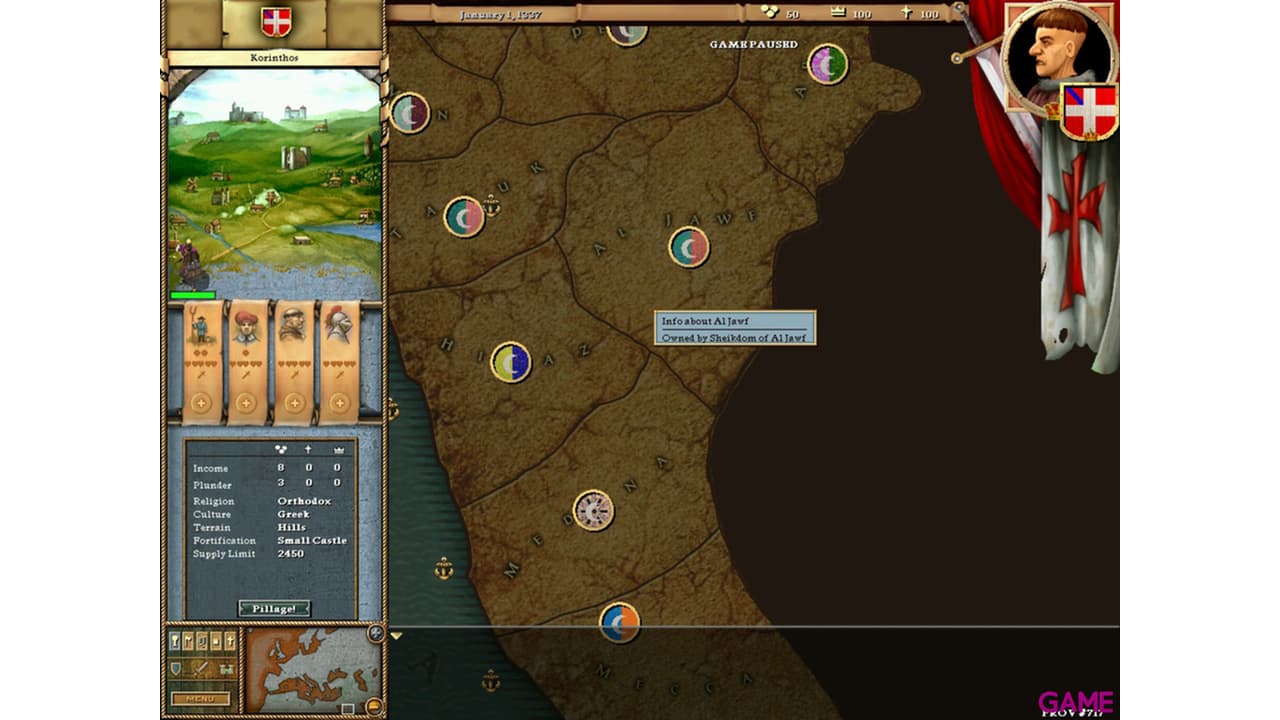The width and height of the screenshot is (1280, 720).
Task: Click the peasant class banner portrait
Action: click(201, 325)
